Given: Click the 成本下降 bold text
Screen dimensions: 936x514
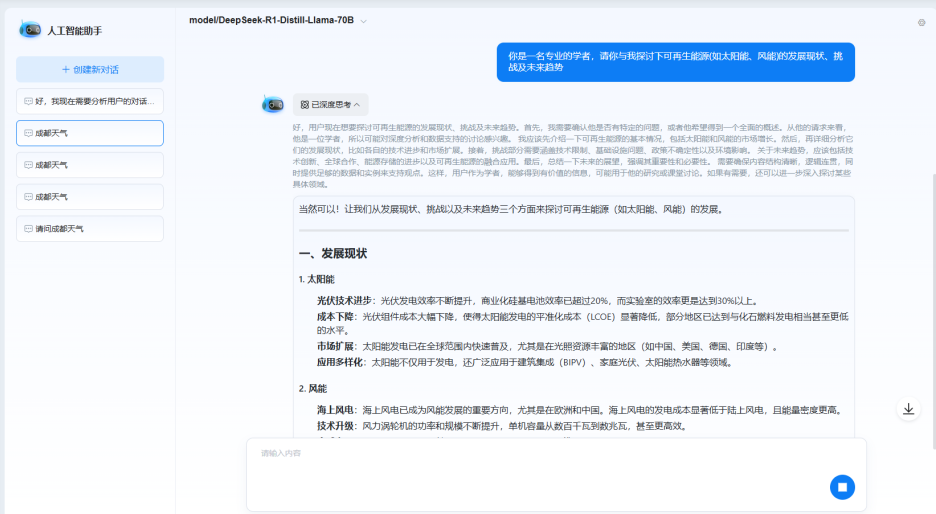Looking at the screenshot, I should [335, 317].
